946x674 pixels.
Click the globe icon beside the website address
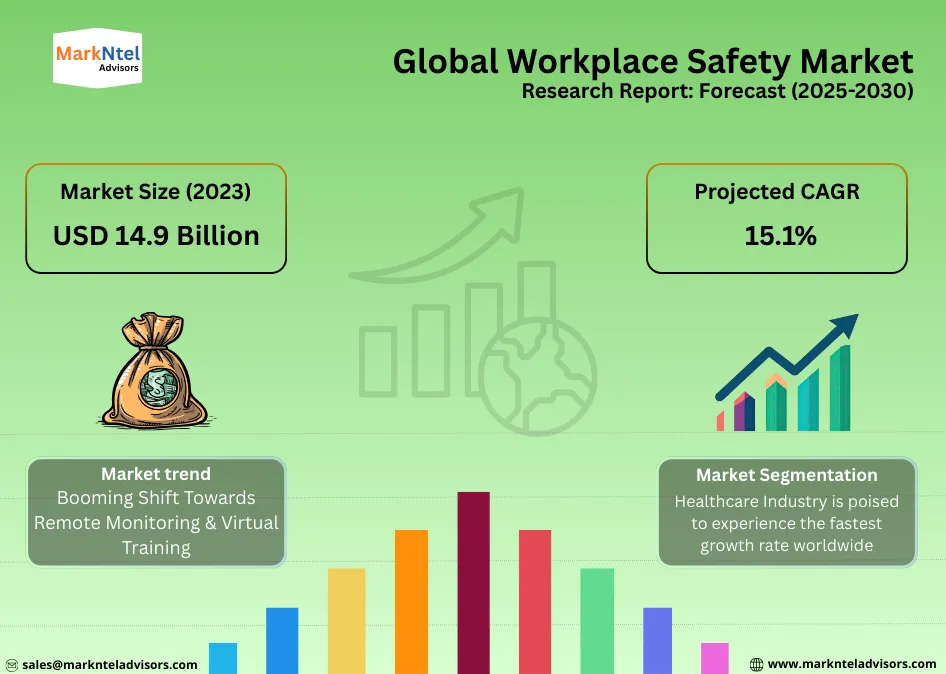coord(756,663)
